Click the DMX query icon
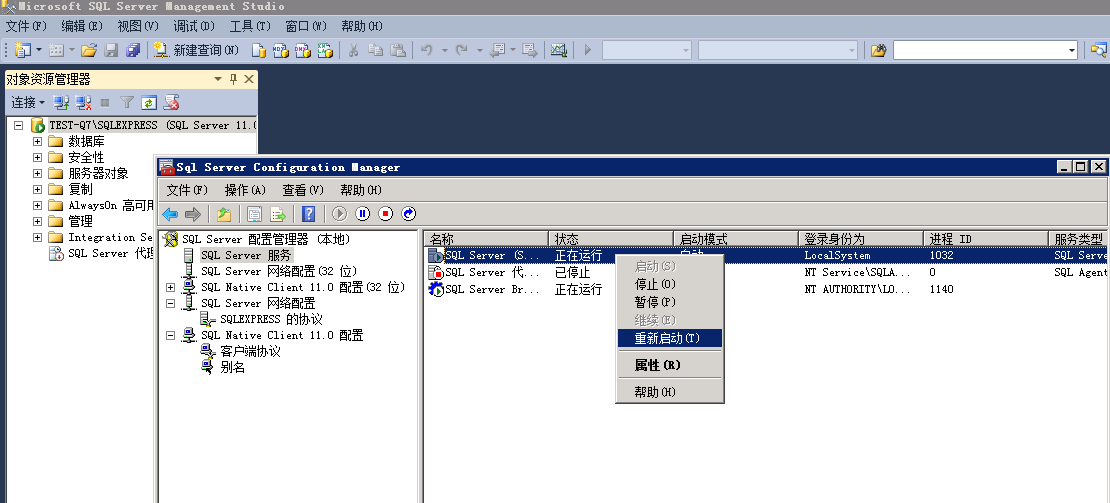 tap(303, 50)
